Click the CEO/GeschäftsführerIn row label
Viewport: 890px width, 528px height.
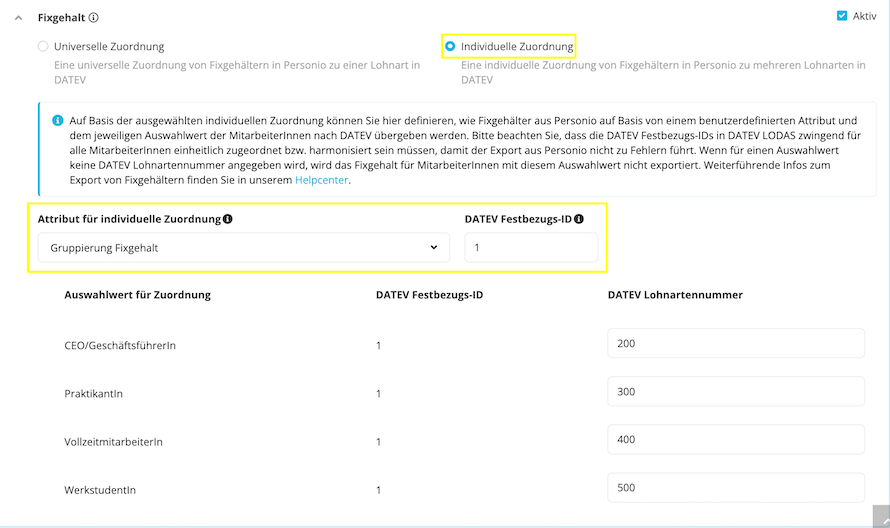[120, 345]
